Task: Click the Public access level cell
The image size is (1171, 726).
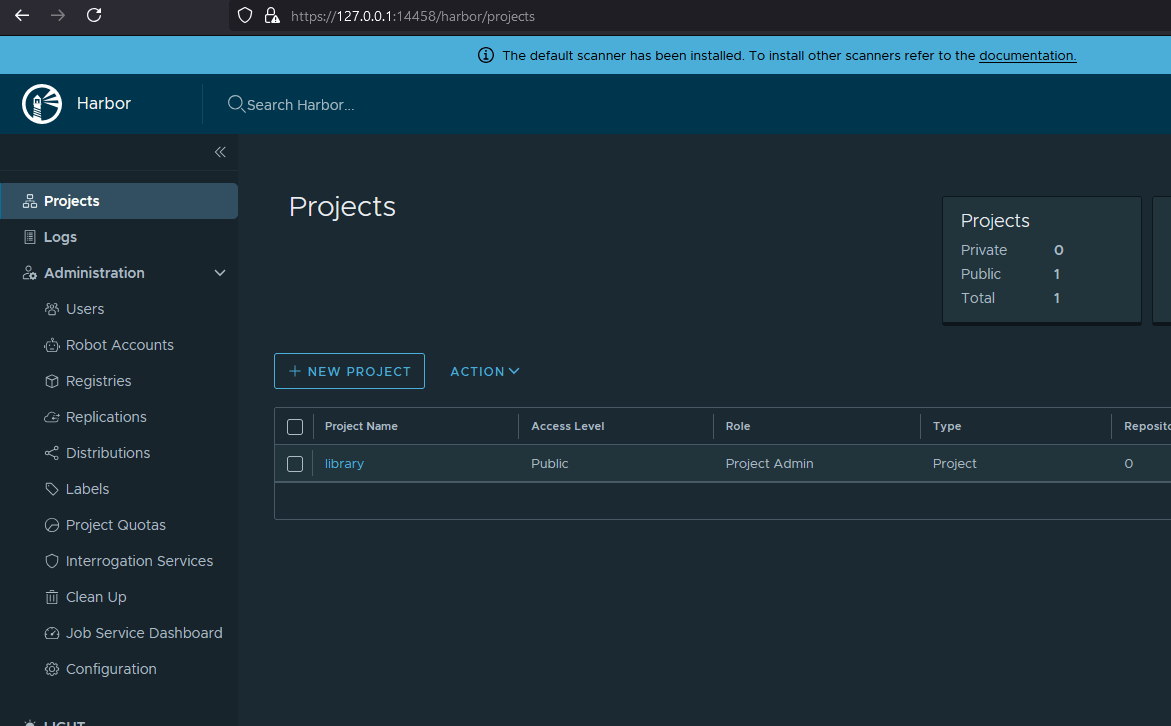Action: click(550, 464)
